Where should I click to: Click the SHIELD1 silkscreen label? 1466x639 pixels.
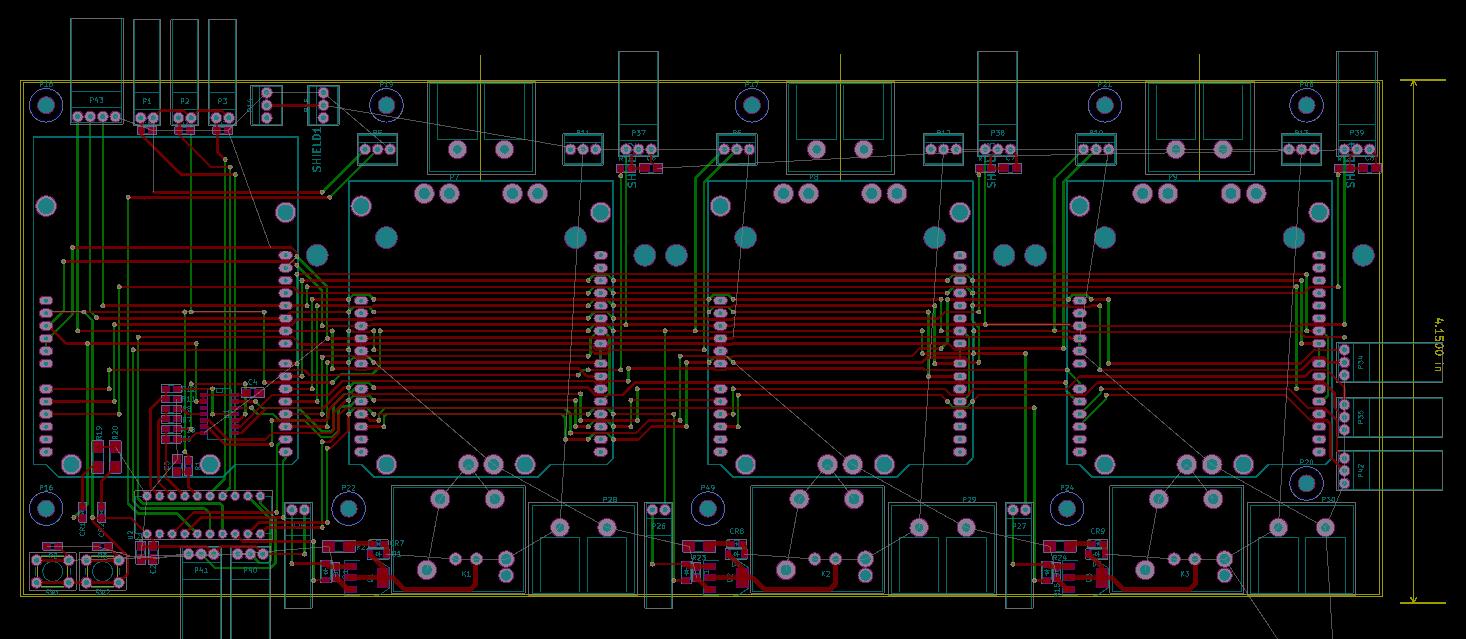[x=317, y=149]
